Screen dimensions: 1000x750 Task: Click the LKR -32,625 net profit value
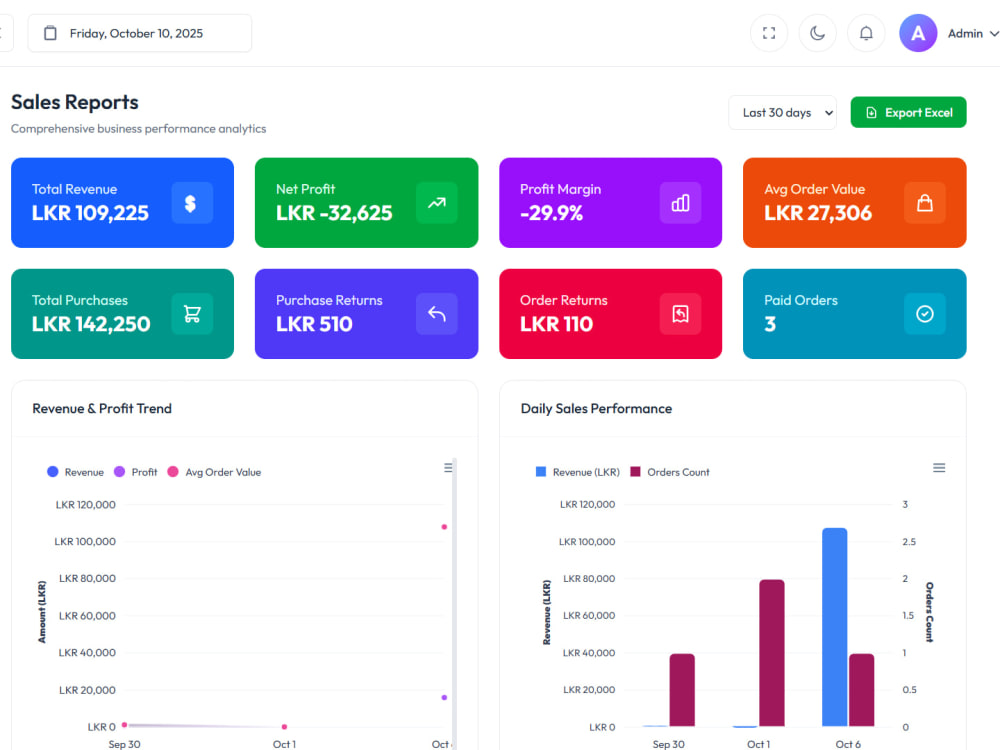[x=334, y=213]
